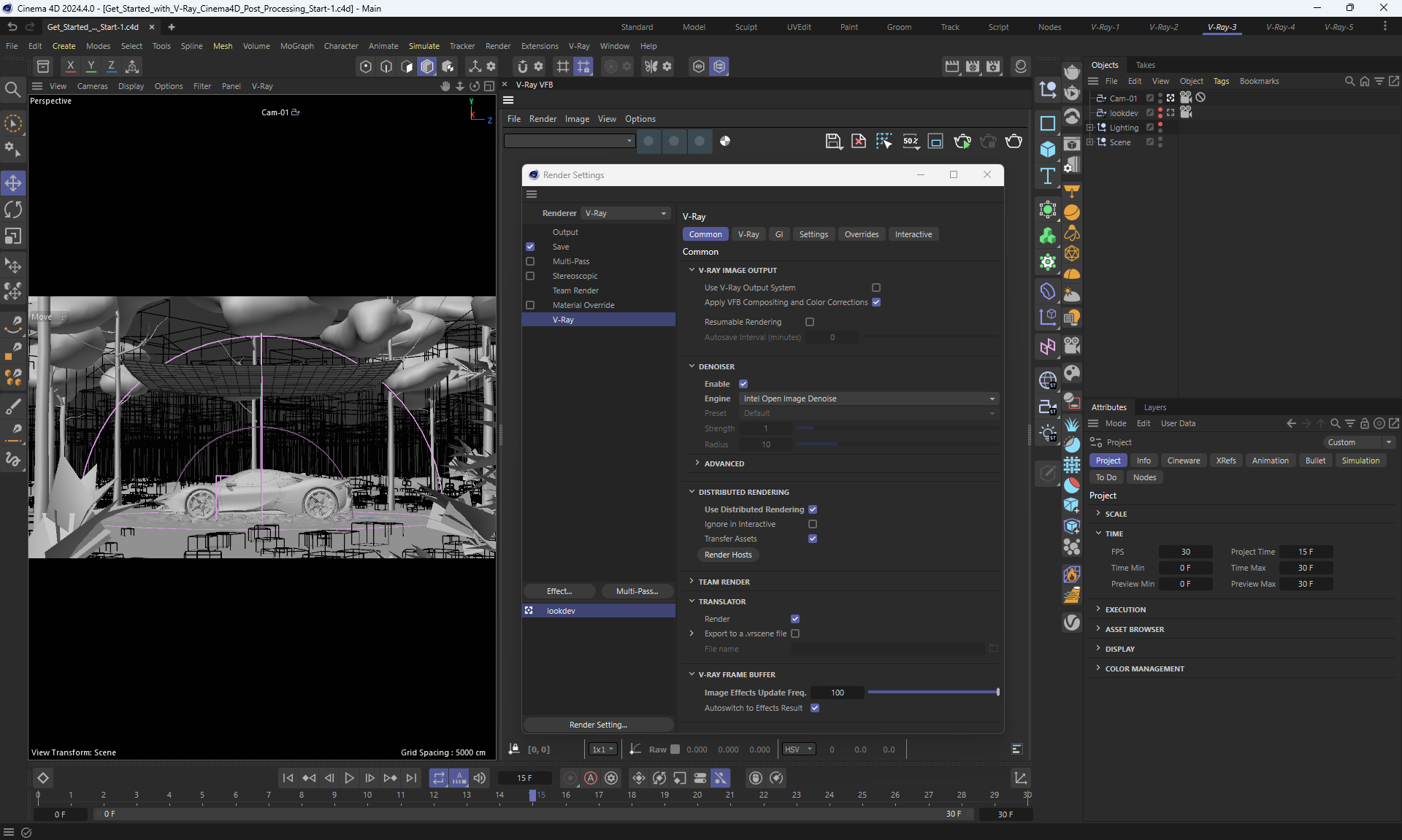Select the Rotate tool in left toolbar
Screen dimensions: 1402x840
tap(13, 209)
